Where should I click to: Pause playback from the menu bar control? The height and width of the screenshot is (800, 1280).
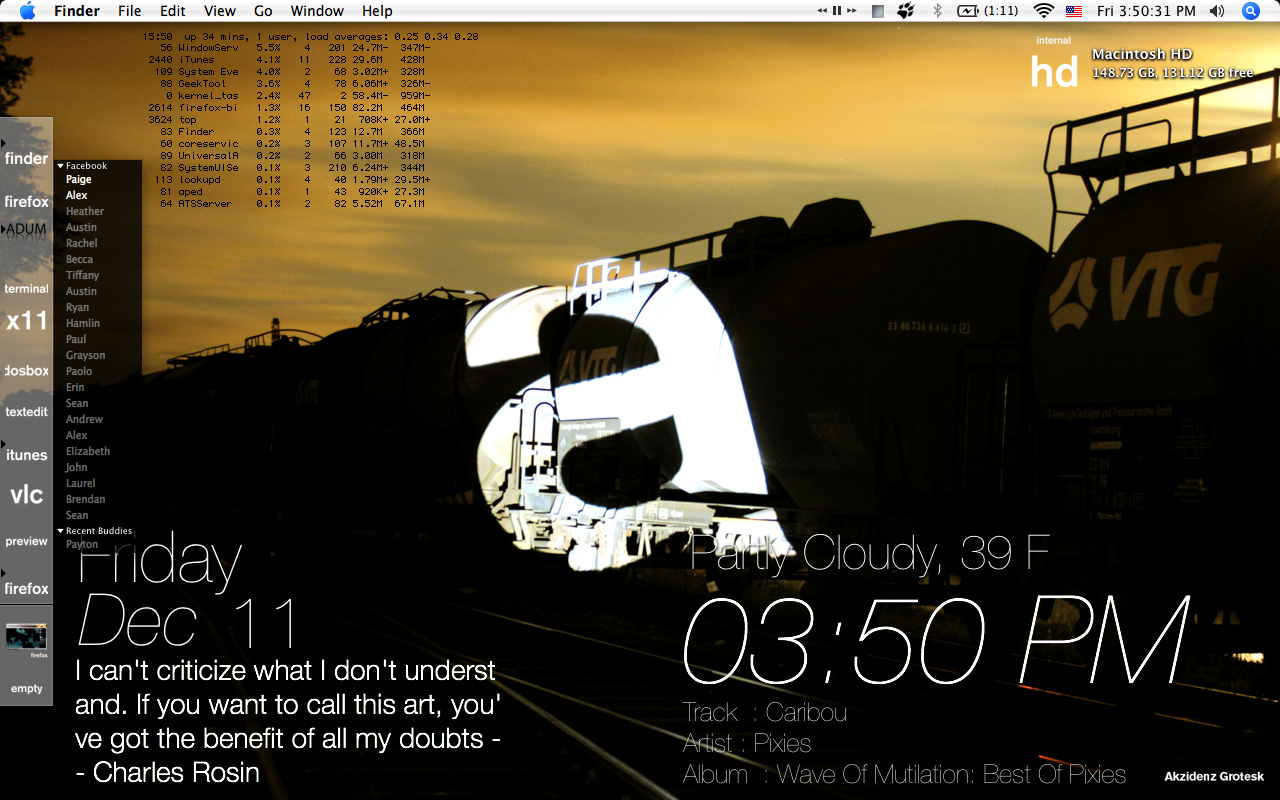pyautogui.click(x=836, y=11)
